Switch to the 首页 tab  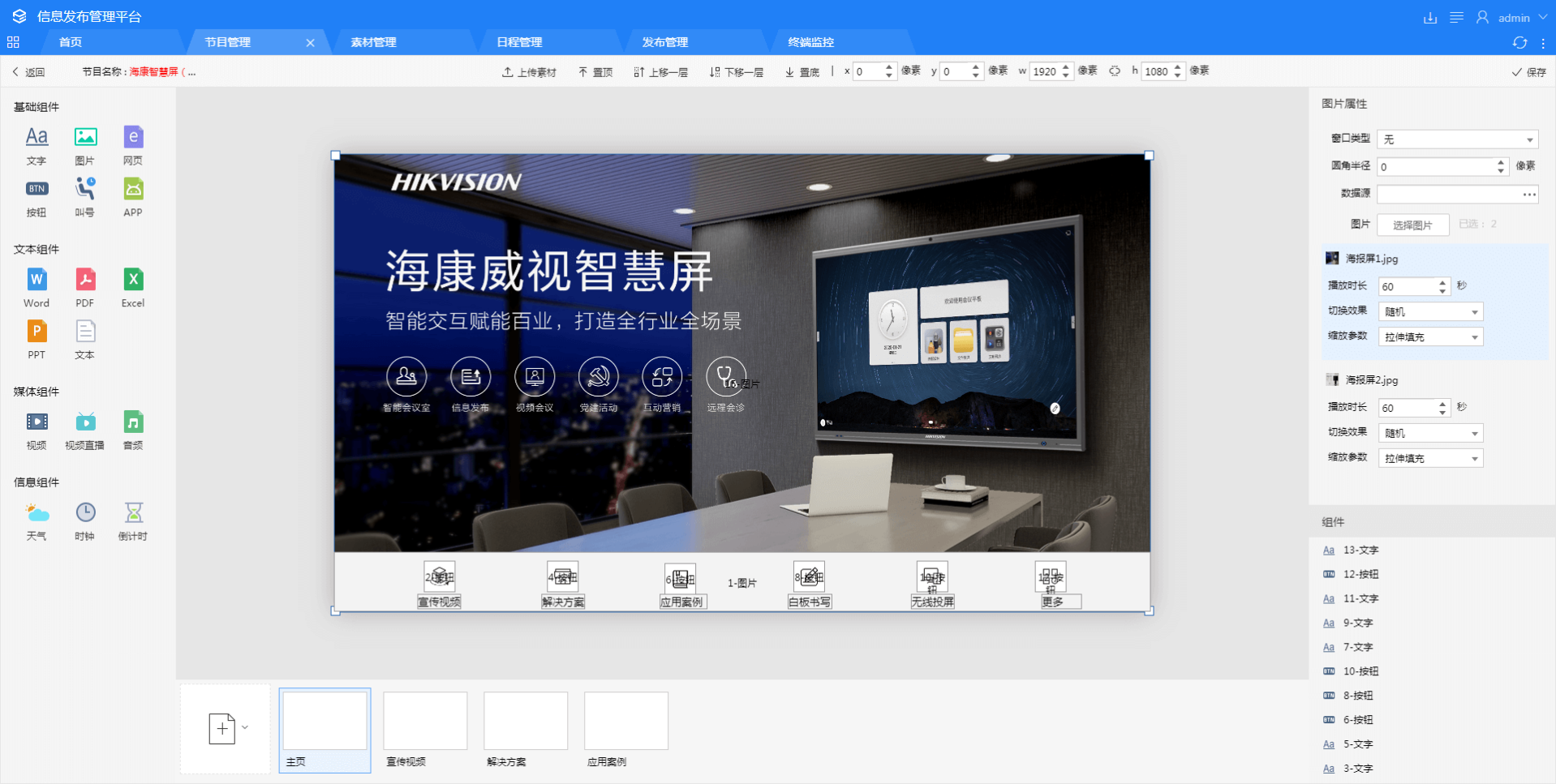pos(71,42)
